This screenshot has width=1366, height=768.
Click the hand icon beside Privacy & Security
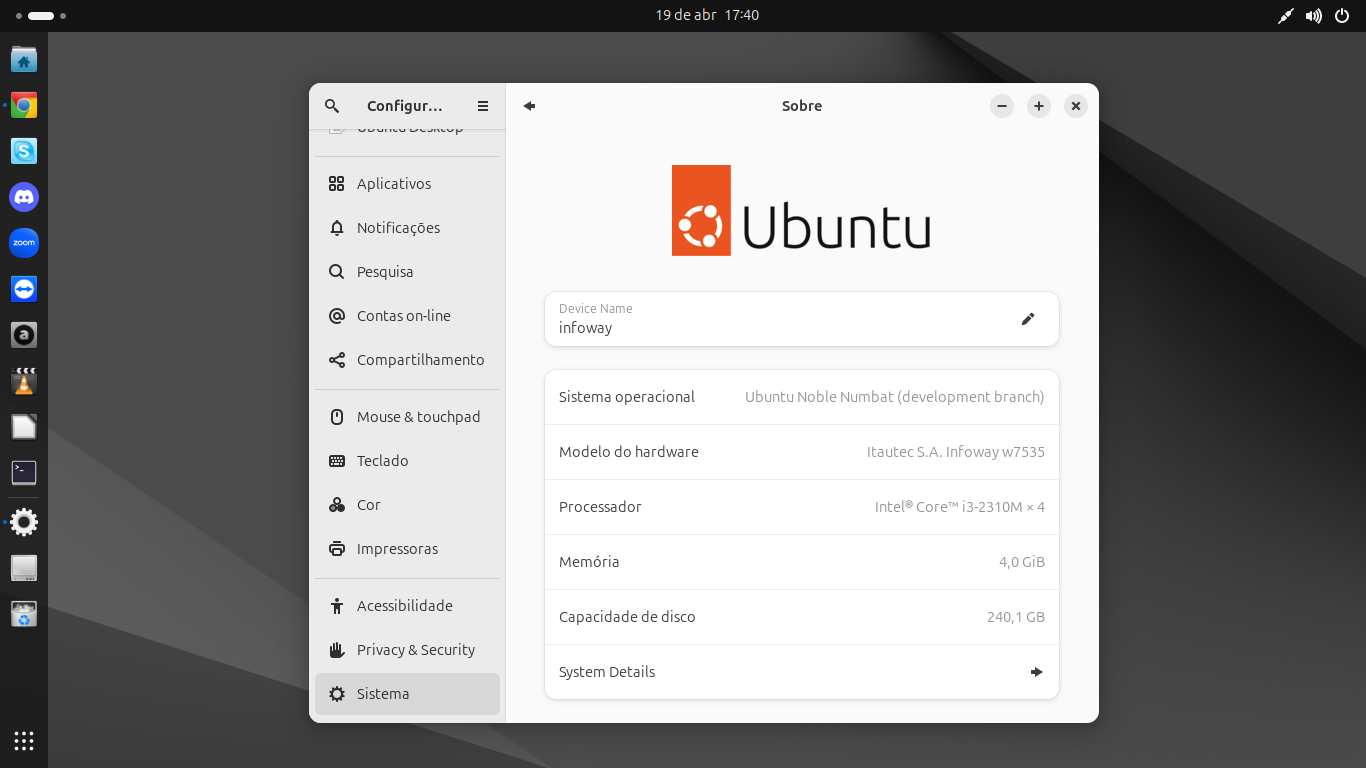click(337, 650)
